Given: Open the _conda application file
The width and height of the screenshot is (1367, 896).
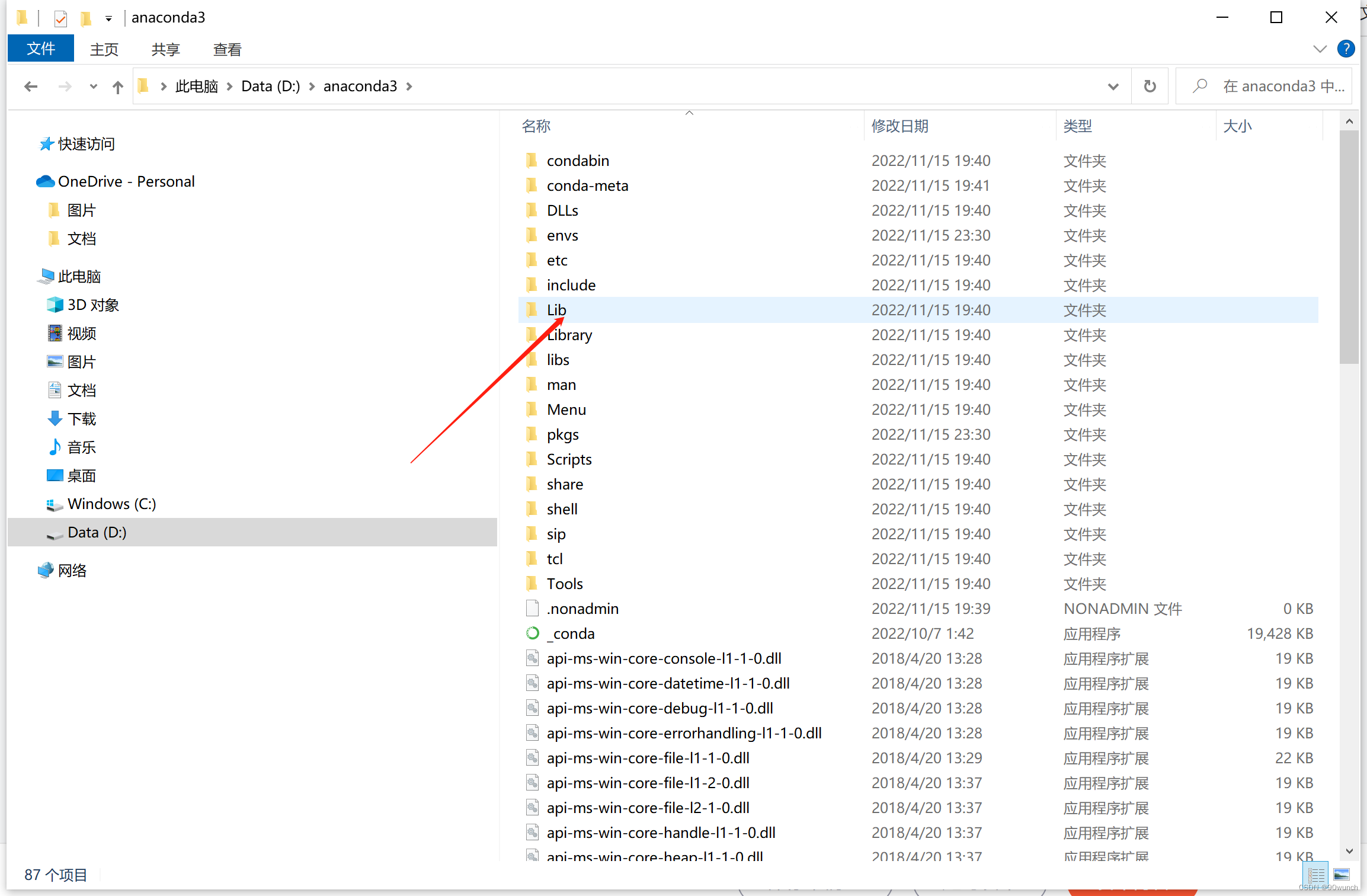Looking at the screenshot, I should (x=573, y=633).
